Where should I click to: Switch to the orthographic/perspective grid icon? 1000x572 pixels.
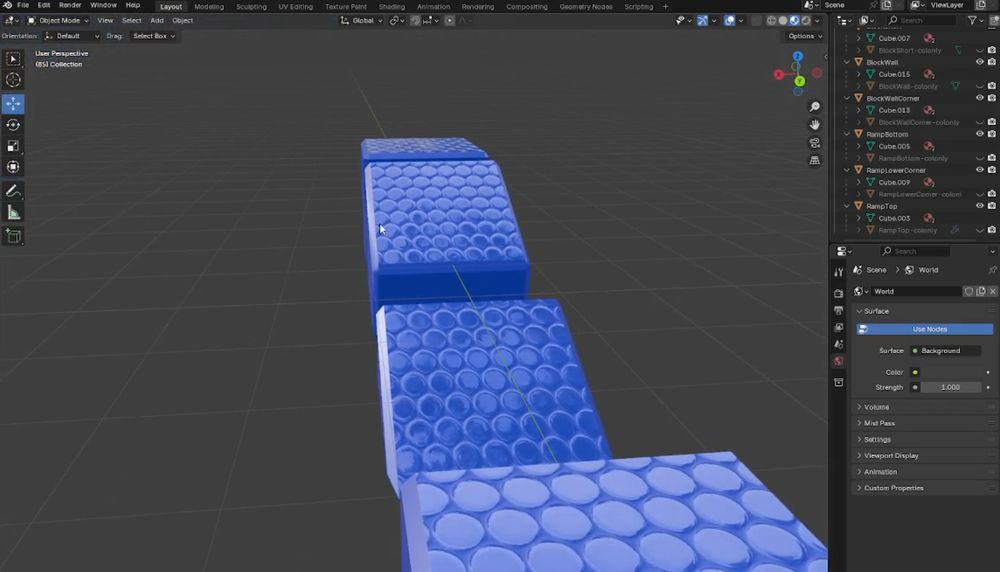pyautogui.click(x=814, y=161)
